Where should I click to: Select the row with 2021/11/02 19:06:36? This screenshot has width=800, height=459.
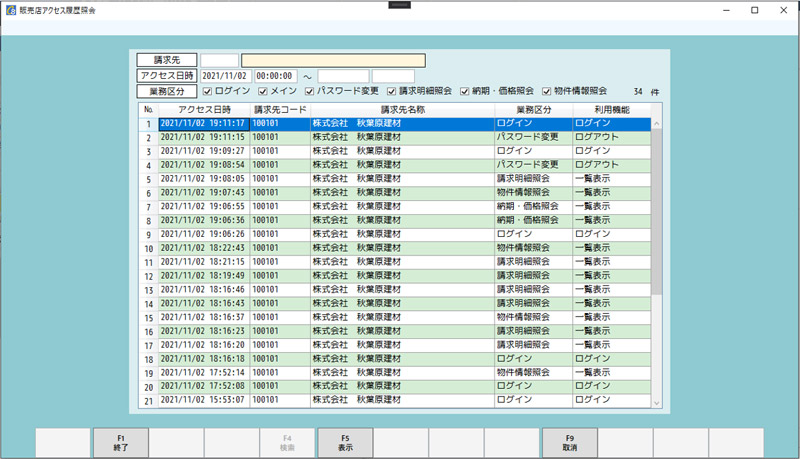395,220
